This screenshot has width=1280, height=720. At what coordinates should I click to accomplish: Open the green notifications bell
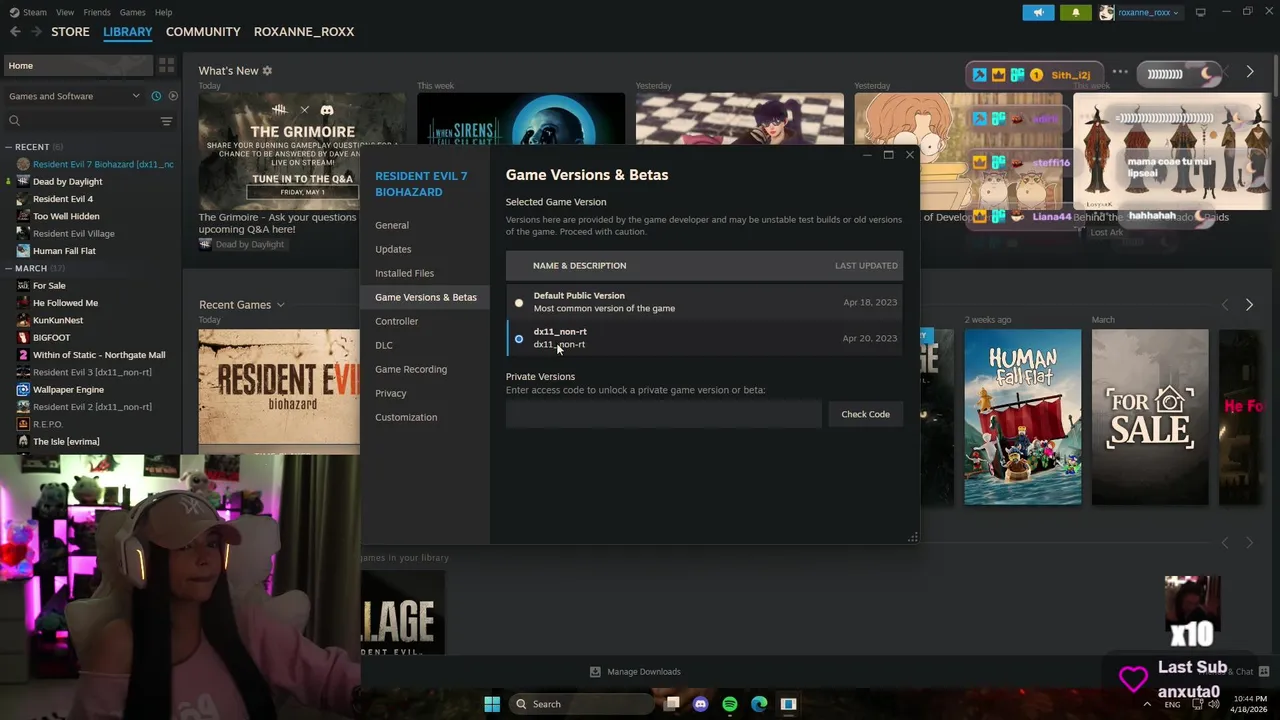click(1076, 12)
